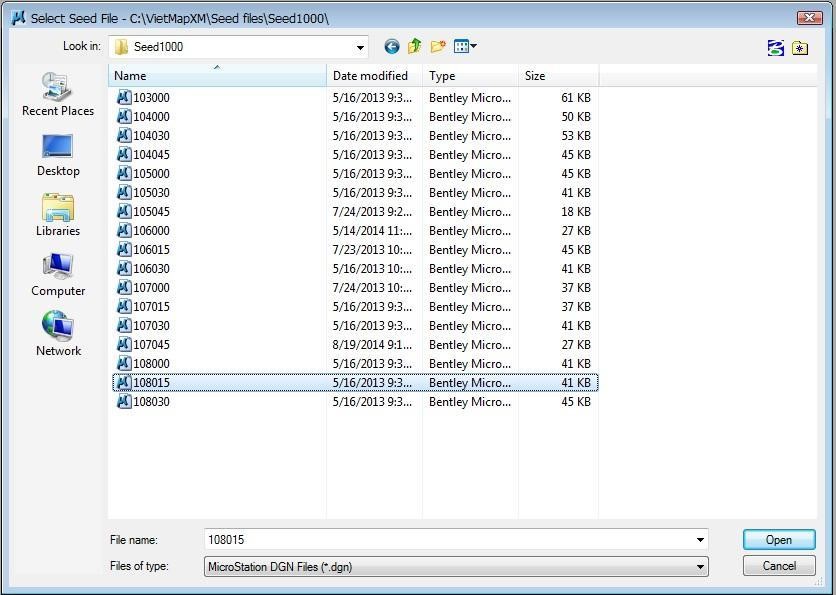
Task: Create a new folder
Action: (438, 47)
